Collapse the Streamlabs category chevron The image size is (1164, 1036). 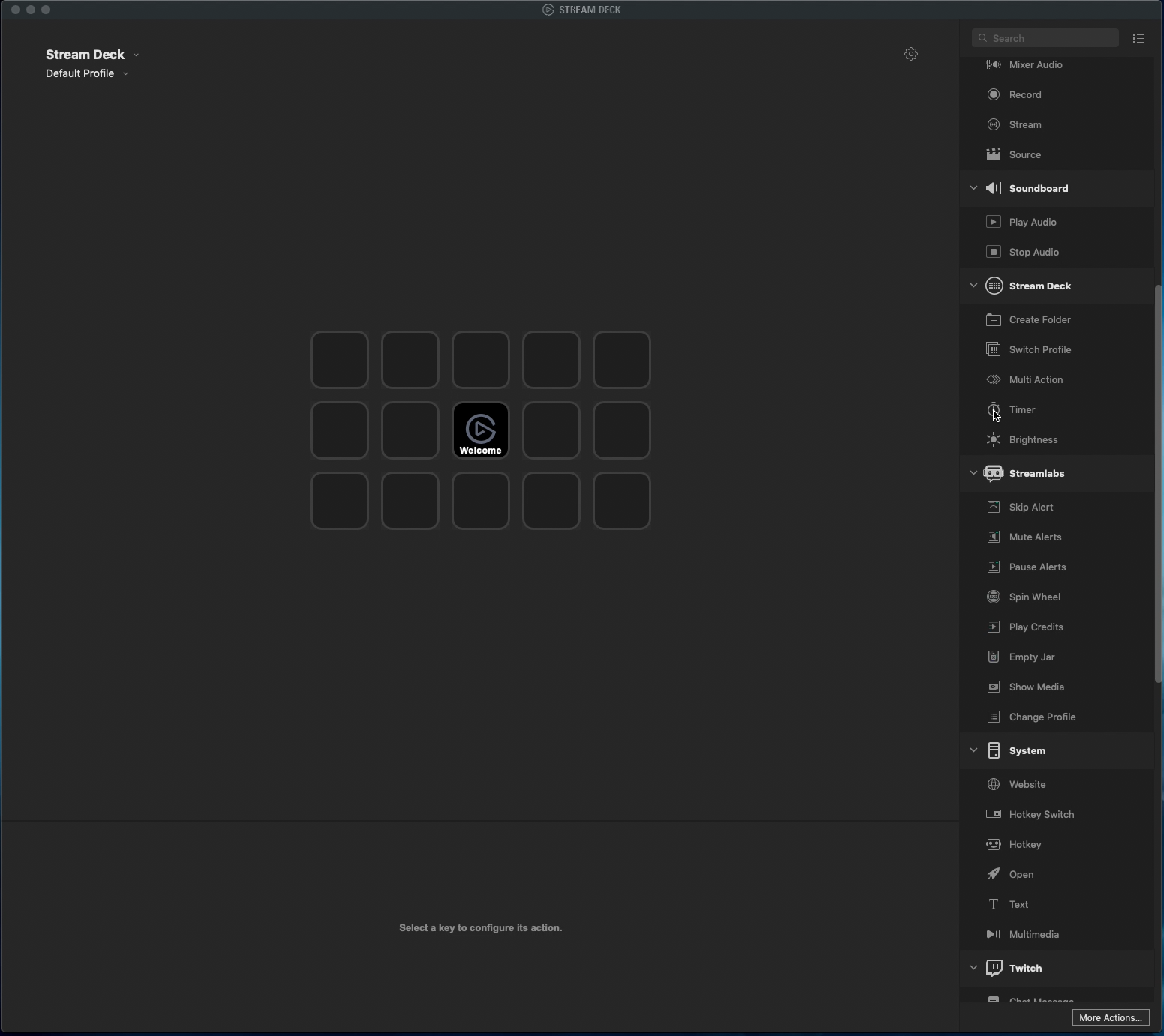[973, 473]
